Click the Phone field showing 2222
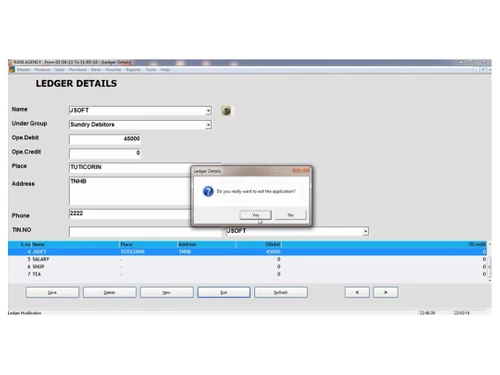 click(130, 214)
